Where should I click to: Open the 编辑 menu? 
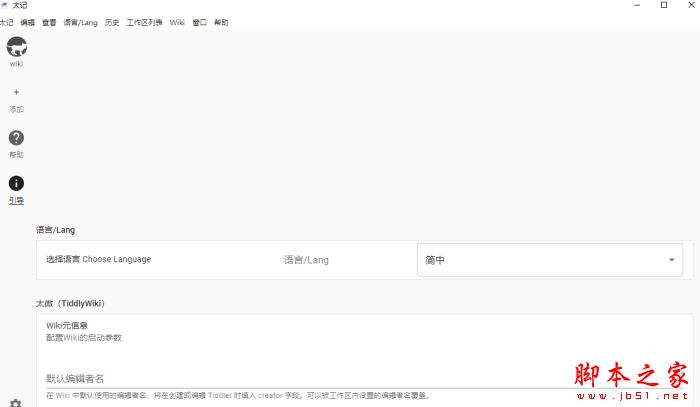[x=27, y=22]
